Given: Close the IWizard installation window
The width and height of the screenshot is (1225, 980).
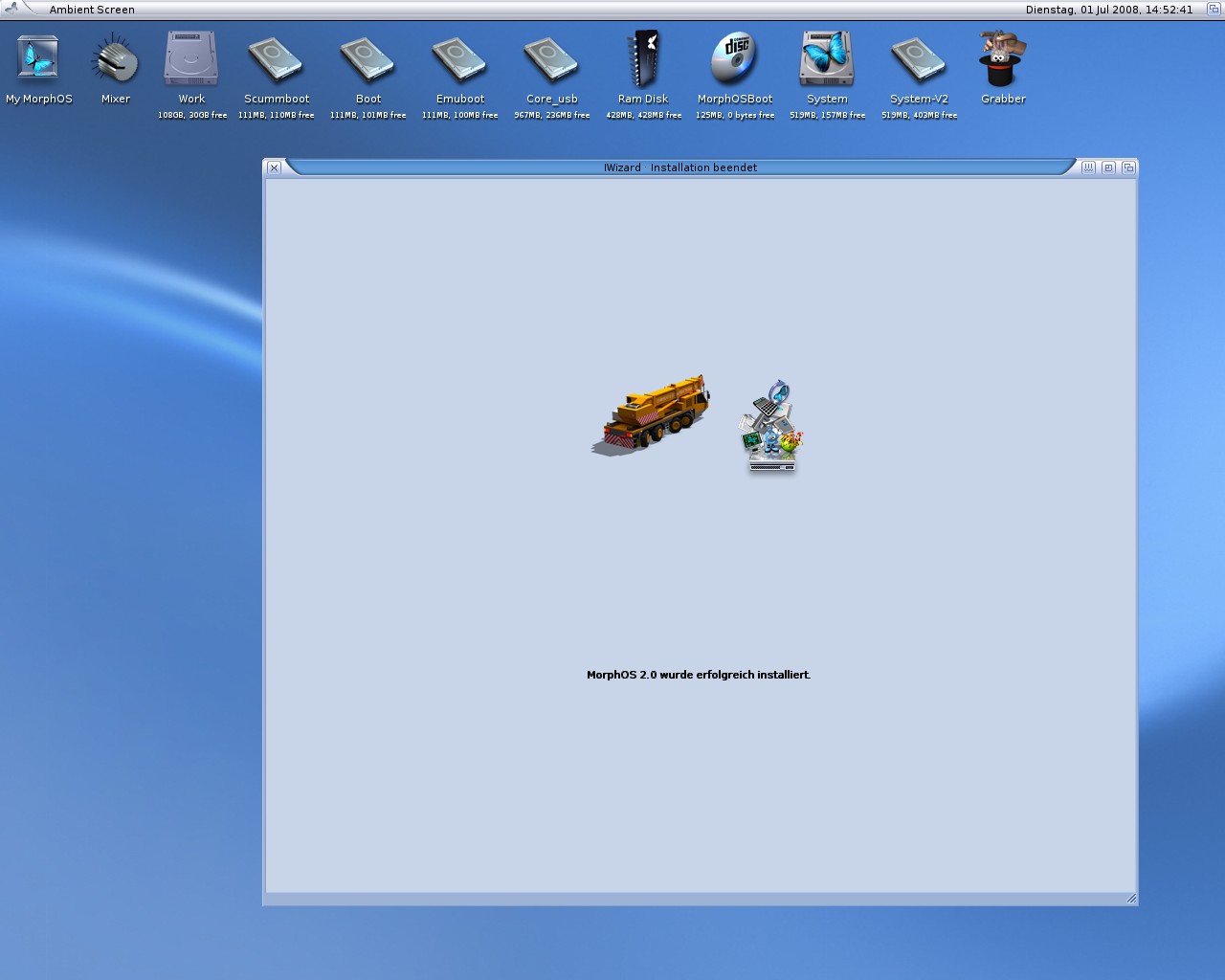Looking at the screenshot, I should 274,167.
